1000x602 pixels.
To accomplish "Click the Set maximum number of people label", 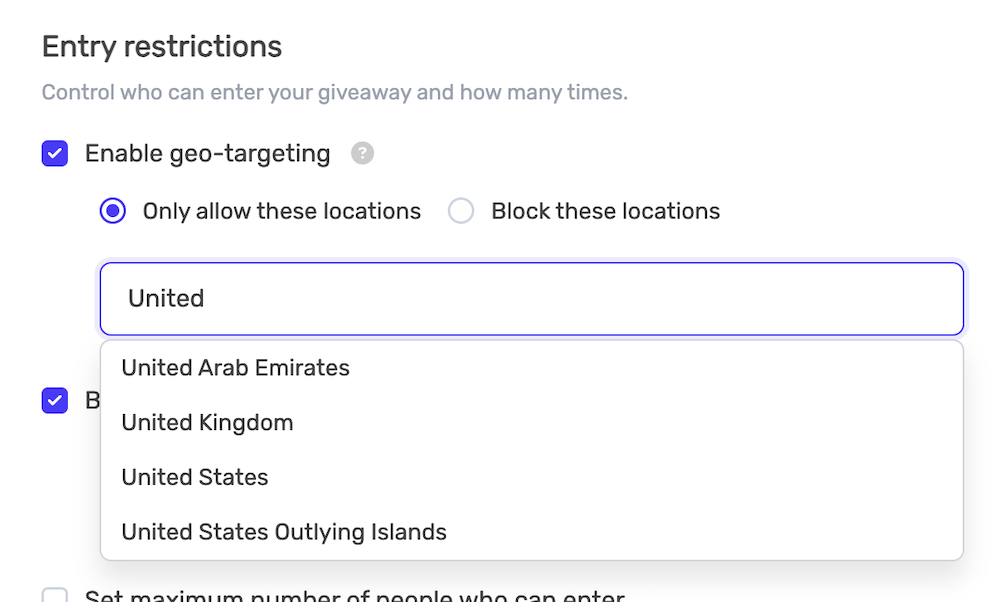I will pos(355,596).
